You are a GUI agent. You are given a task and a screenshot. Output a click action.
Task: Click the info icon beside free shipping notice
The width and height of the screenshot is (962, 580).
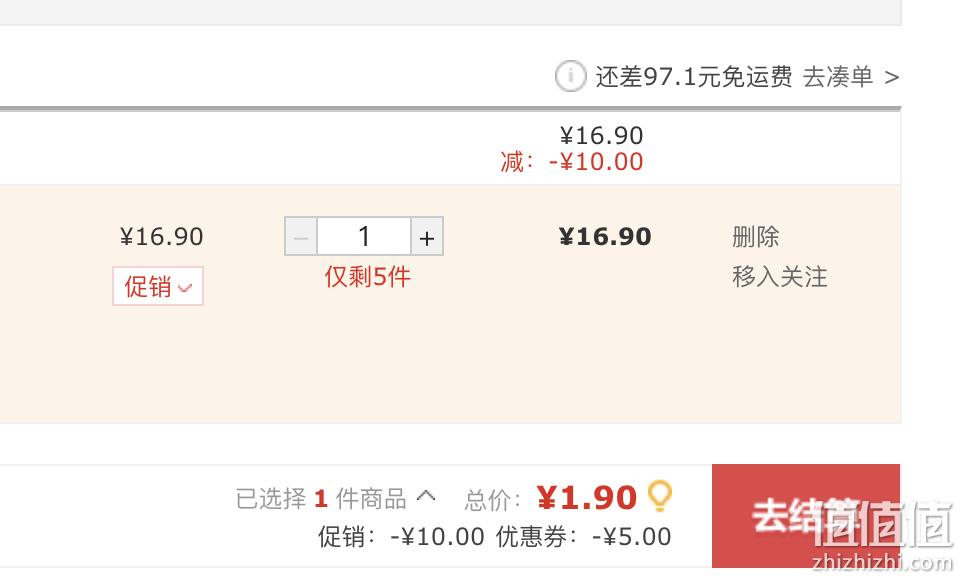pyautogui.click(x=571, y=77)
